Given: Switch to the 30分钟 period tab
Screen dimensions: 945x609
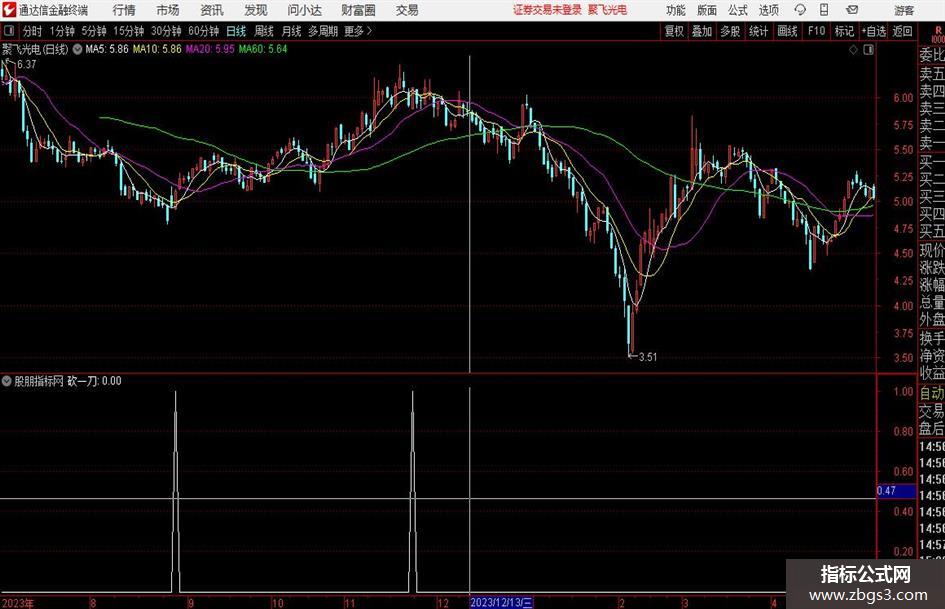Looking at the screenshot, I should coord(166,31).
